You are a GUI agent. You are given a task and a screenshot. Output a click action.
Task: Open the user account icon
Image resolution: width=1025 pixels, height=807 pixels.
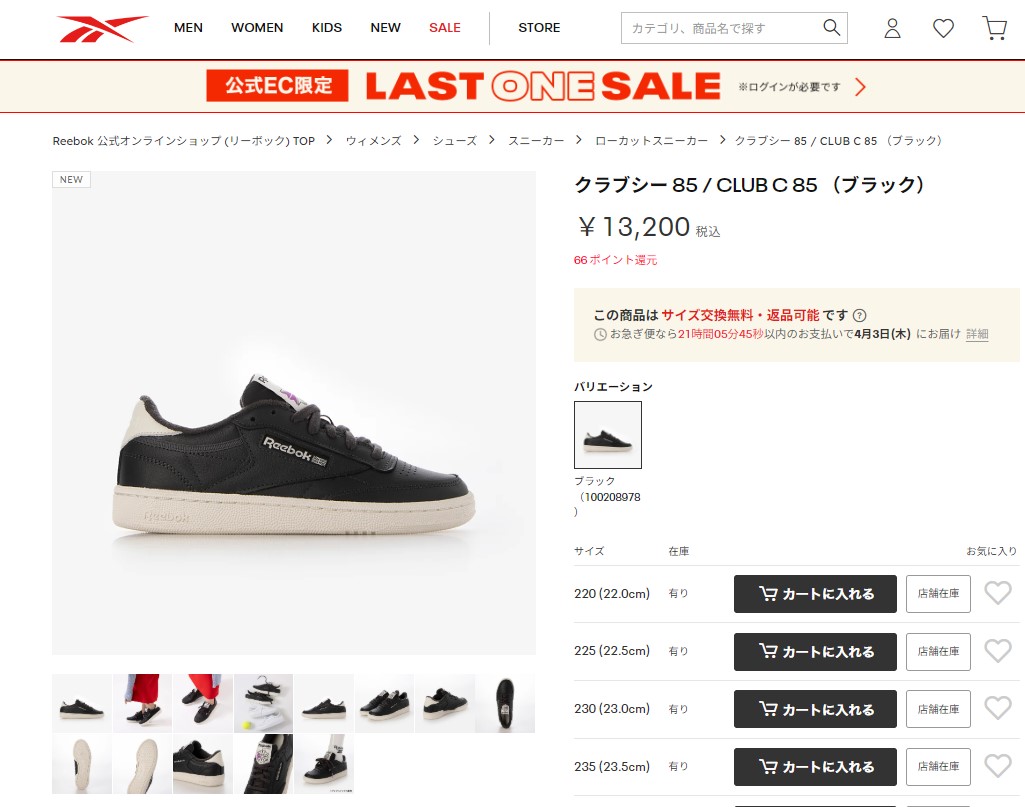[x=892, y=28]
